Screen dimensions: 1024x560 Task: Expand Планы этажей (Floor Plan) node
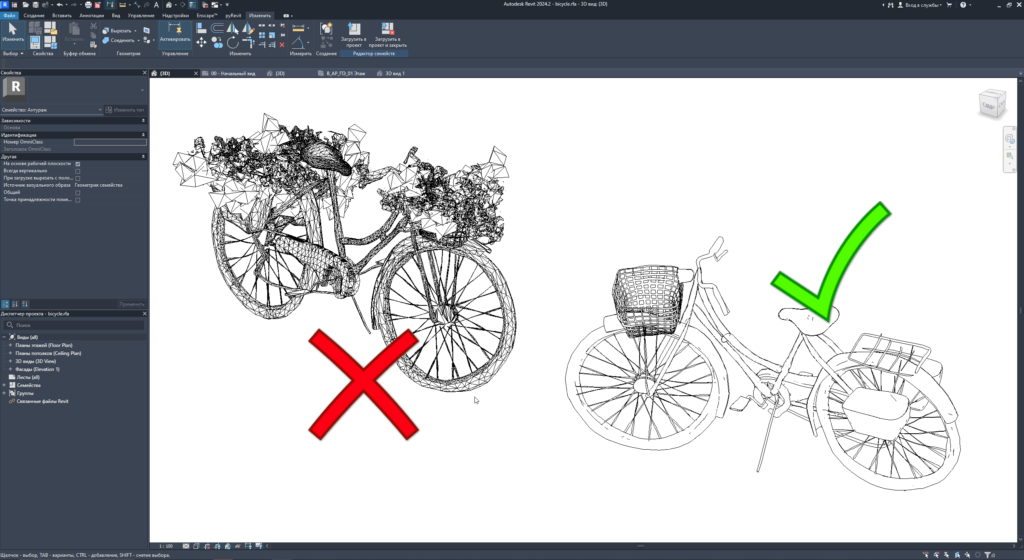click(x=10, y=345)
